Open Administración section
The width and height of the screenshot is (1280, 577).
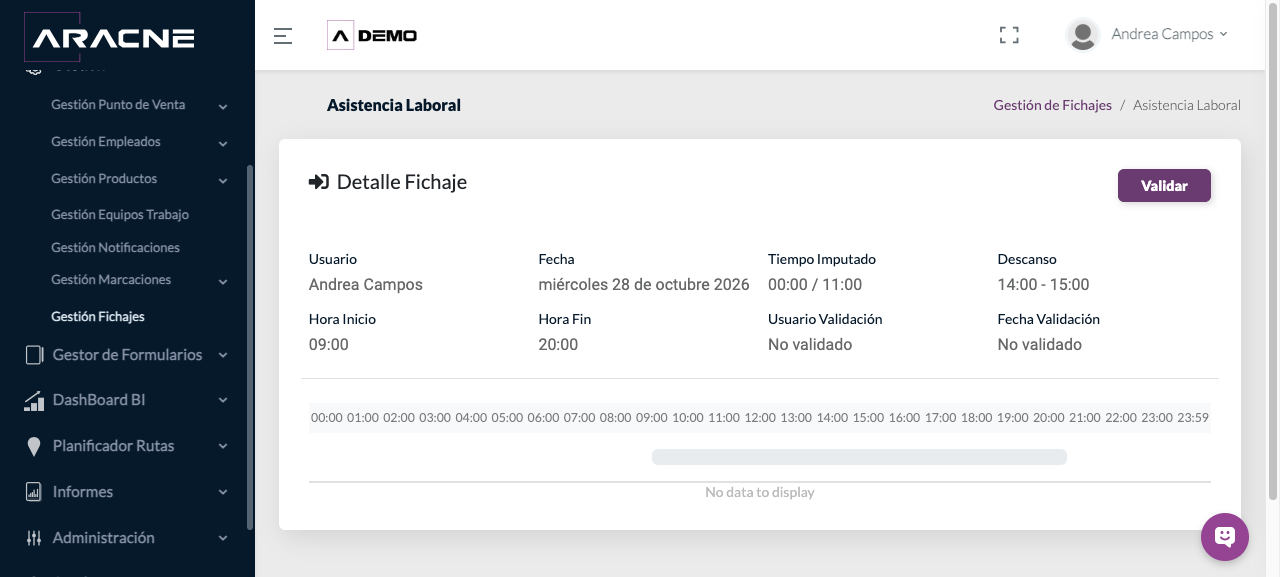click(104, 538)
